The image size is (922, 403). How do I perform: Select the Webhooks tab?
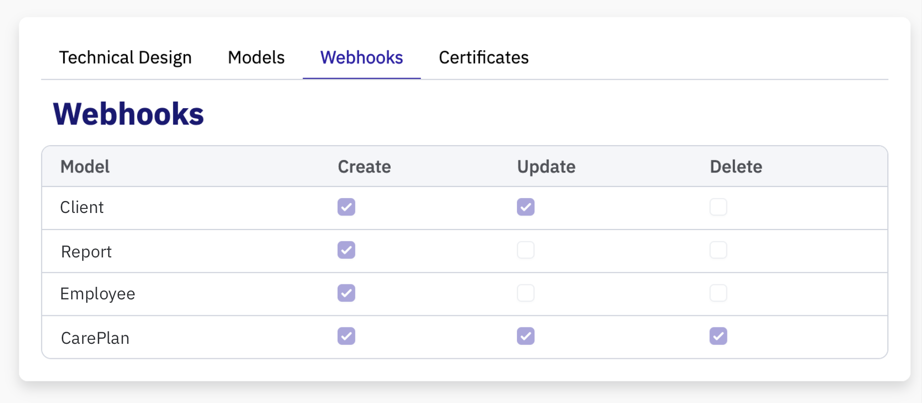361,57
